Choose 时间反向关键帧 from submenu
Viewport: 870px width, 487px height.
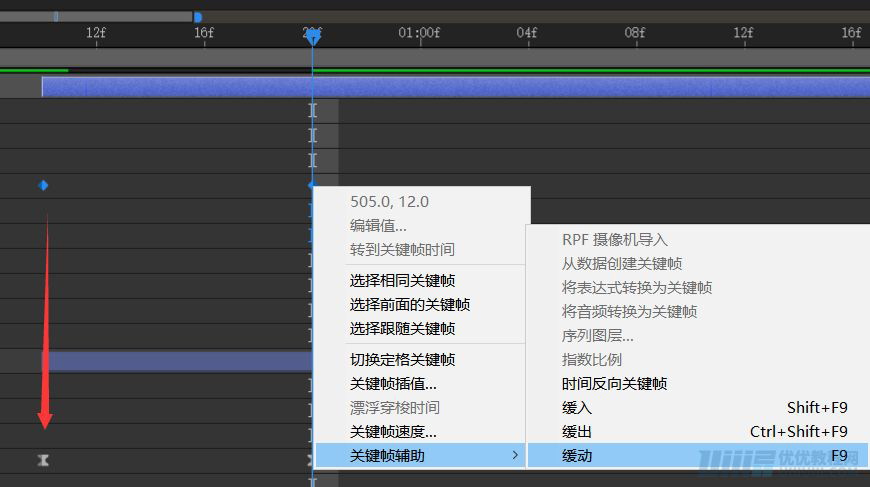[614, 384]
